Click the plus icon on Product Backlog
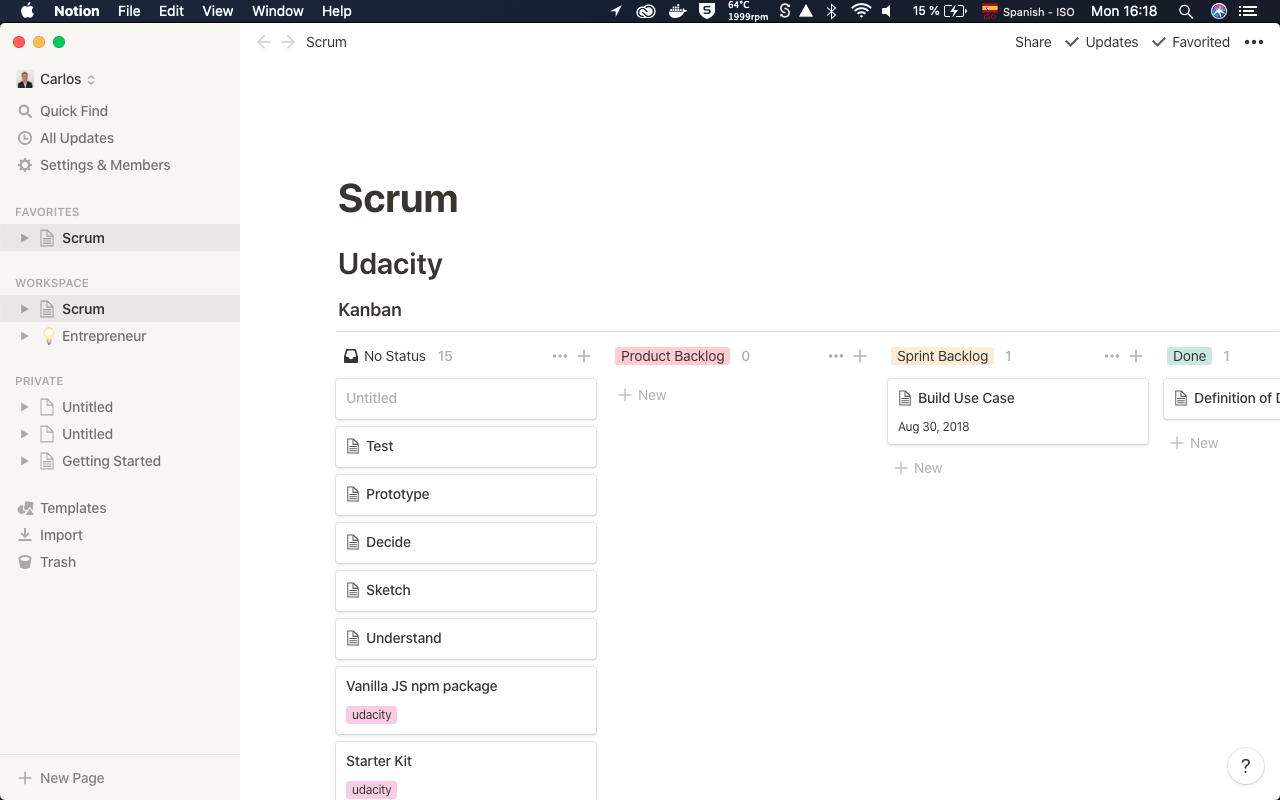This screenshot has height=800, width=1280. [x=860, y=356]
